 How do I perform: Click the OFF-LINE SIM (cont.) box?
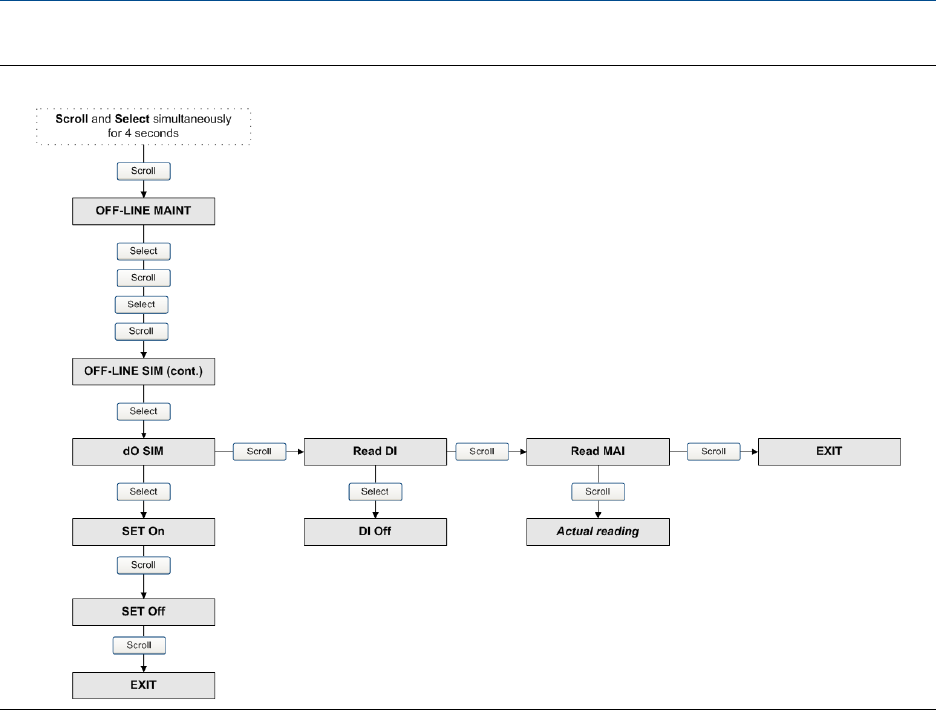point(144,371)
